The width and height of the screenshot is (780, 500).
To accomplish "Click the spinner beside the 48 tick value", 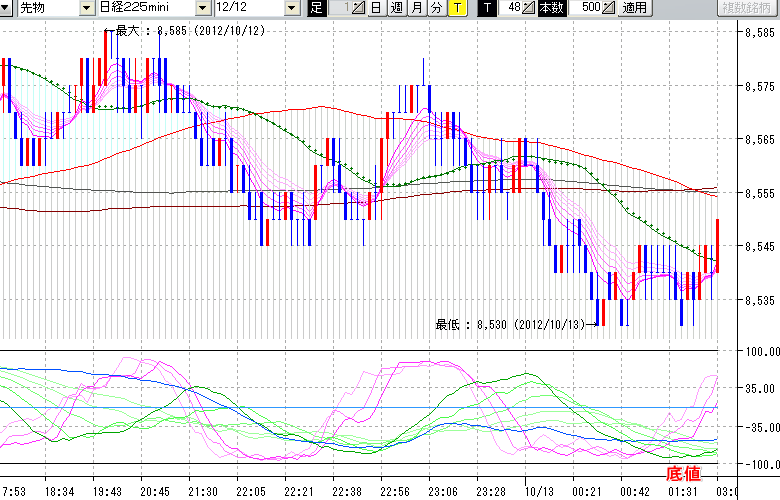I will pos(529,8).
